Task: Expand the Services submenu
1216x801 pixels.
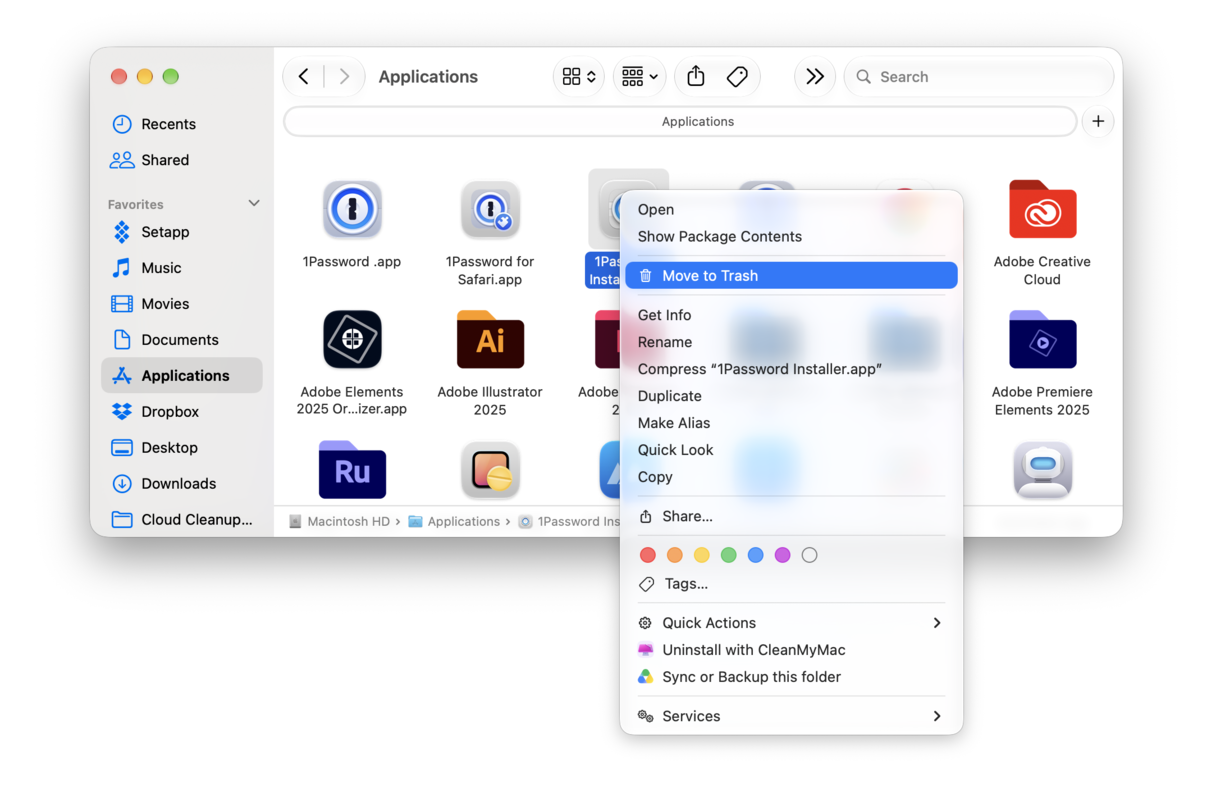Action: (x=791, y=716)
